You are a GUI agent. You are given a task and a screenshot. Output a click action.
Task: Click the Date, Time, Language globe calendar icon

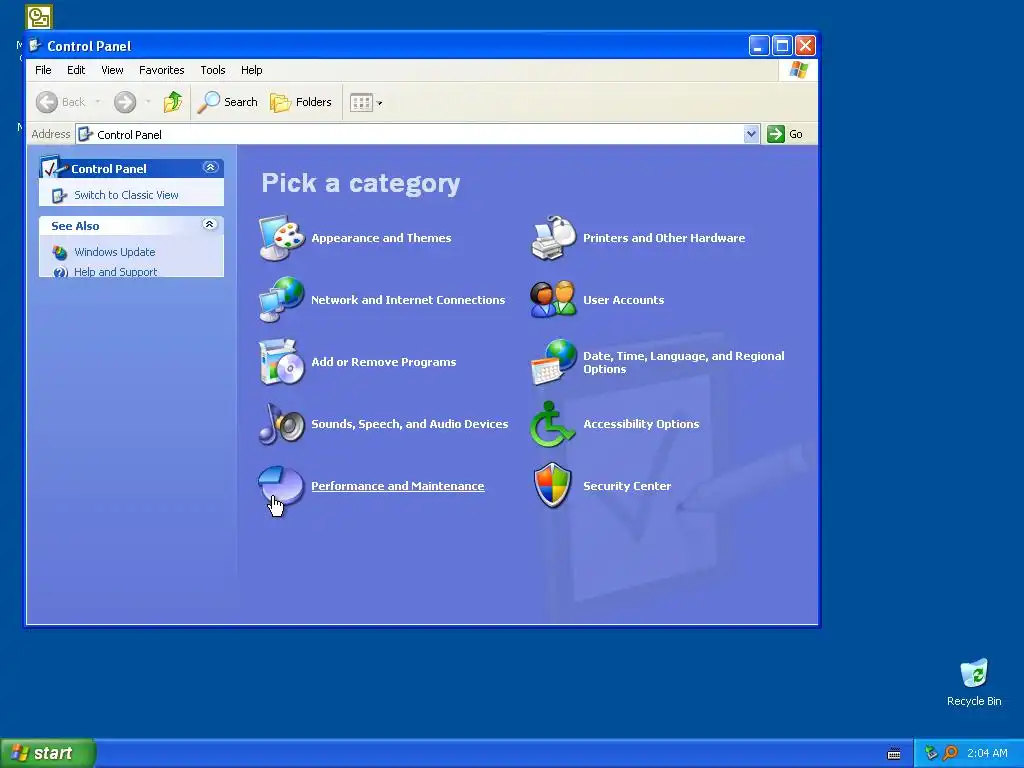553,361
